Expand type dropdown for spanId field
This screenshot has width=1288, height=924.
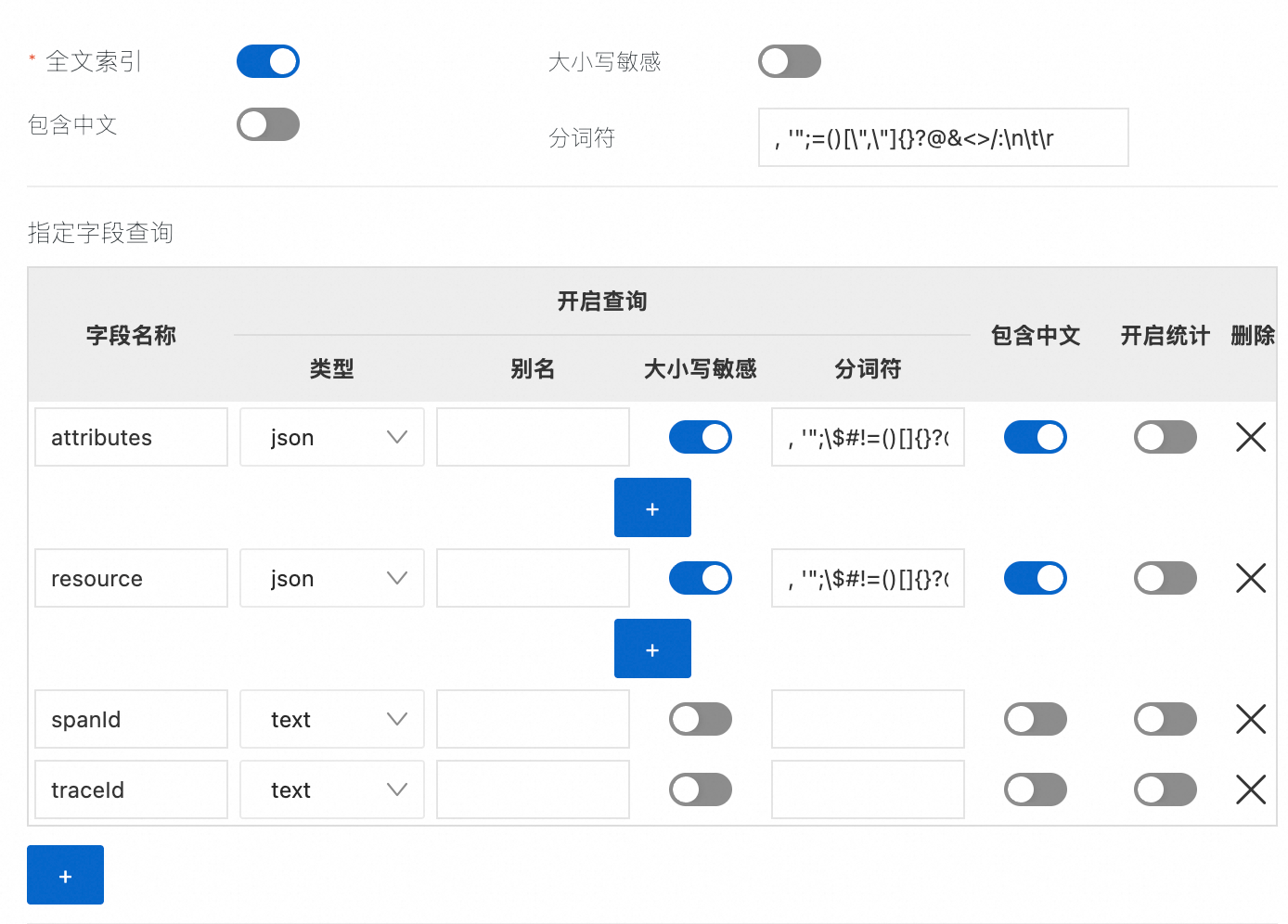point(331,719)
